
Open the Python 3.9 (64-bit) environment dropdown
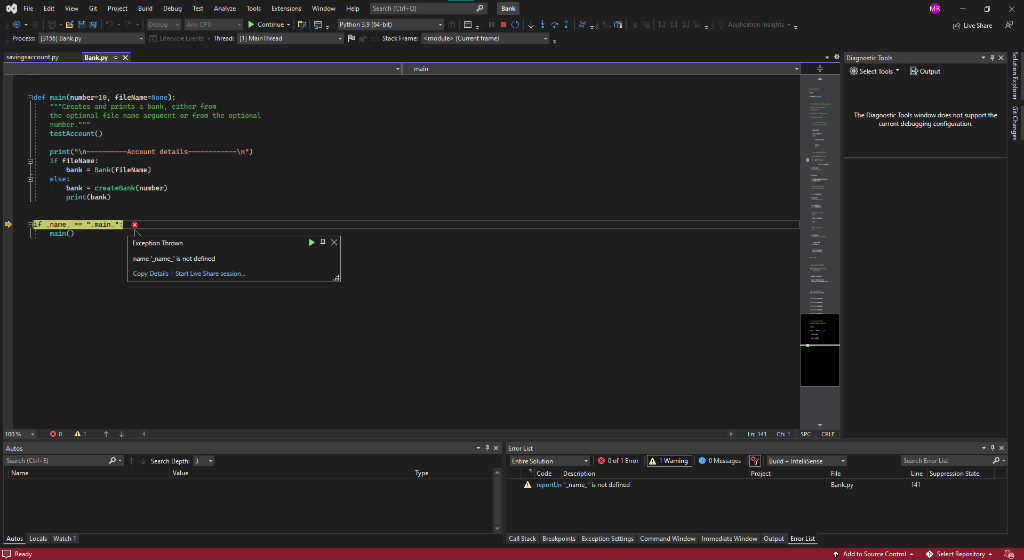click(x=390, y=25)
